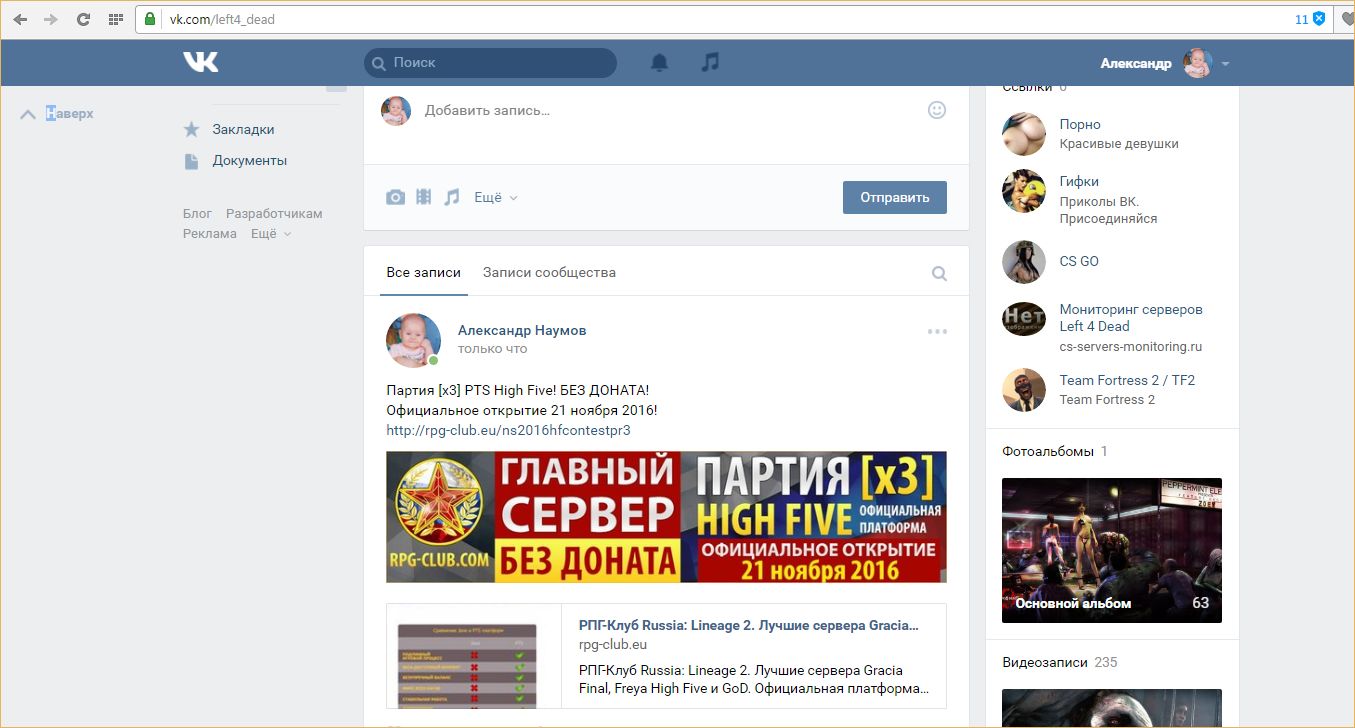This screenshot has width=1355, height=728.
Task: Go back using the browser back arrow
Action: point(20,19)
